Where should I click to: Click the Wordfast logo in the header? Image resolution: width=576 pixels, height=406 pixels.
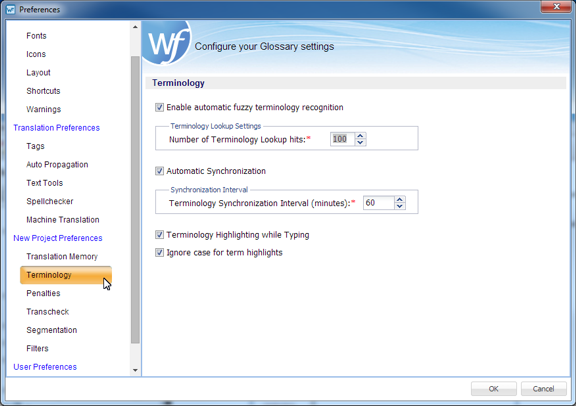click(167, 43)
